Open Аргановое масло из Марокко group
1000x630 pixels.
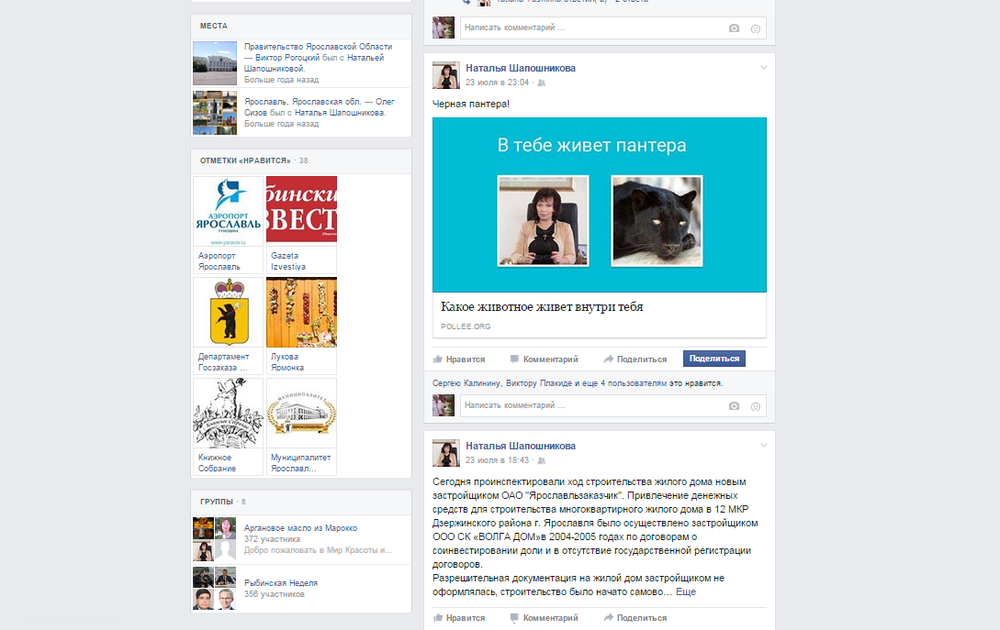pos(300,528)
